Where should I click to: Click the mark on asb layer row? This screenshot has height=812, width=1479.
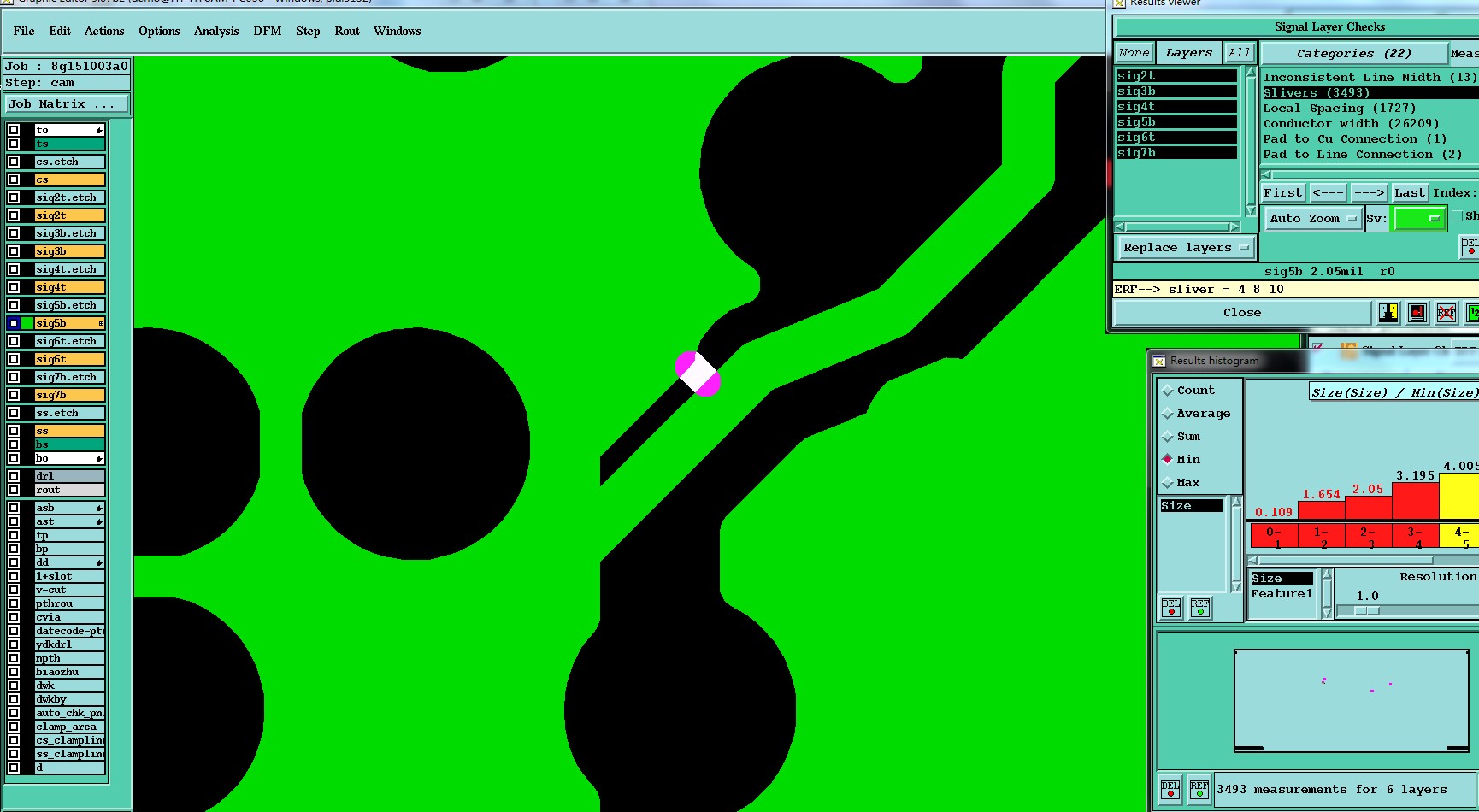pos(99,508)
